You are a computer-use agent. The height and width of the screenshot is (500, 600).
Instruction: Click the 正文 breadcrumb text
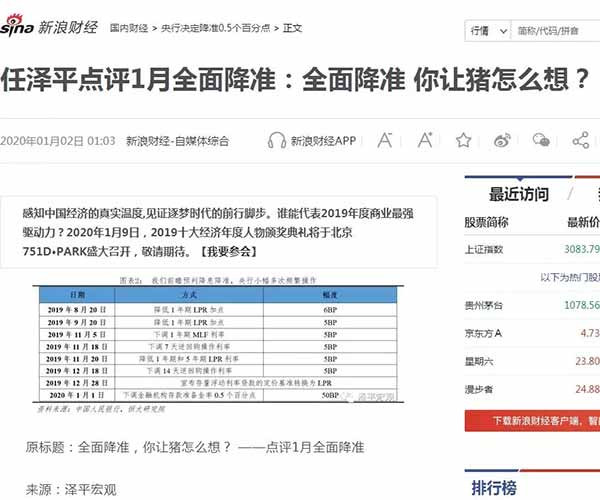pyautogui.click(x=292, y=28)
